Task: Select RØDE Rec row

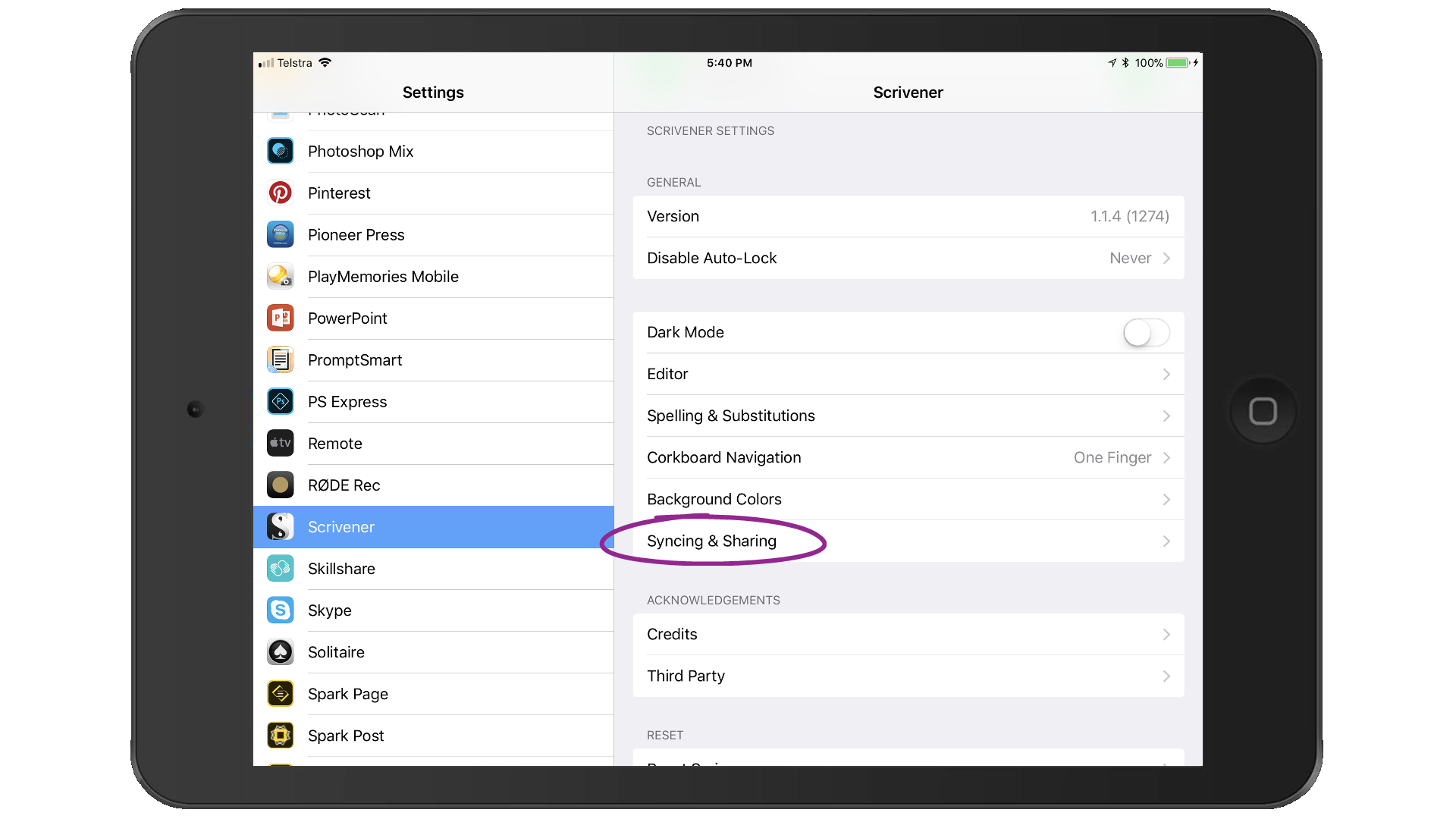Action: tap(433, 485)
